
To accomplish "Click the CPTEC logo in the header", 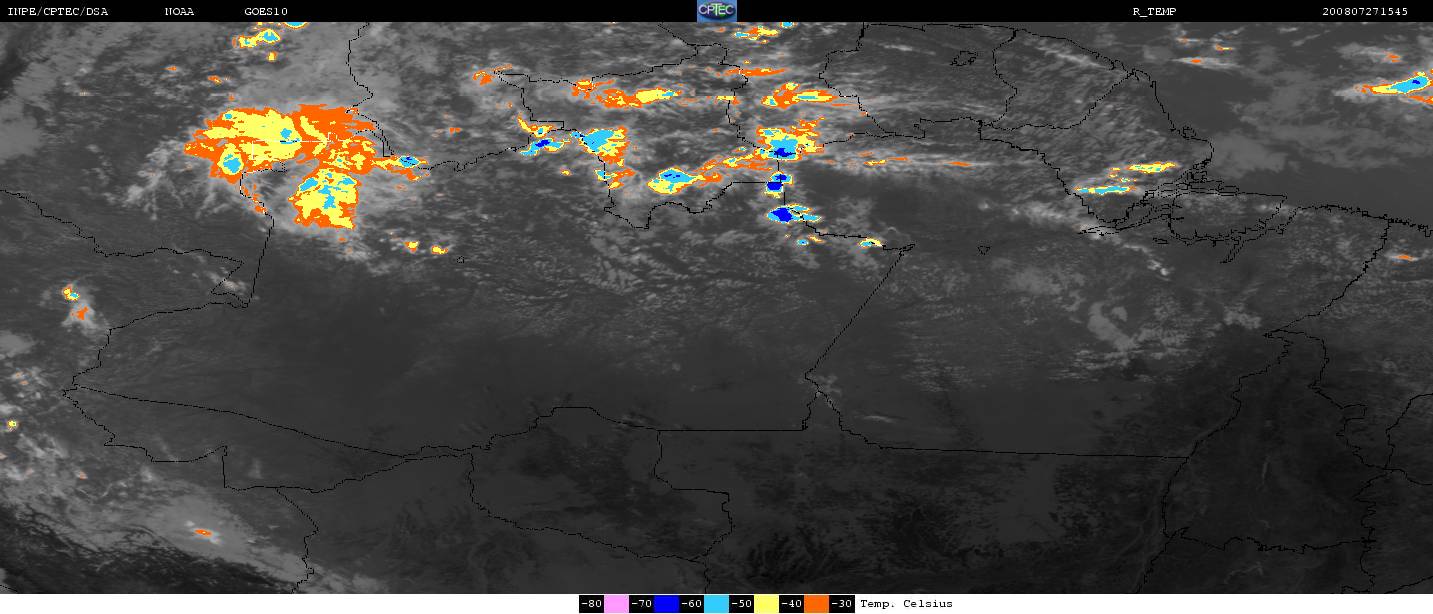I will pos(716,11).
